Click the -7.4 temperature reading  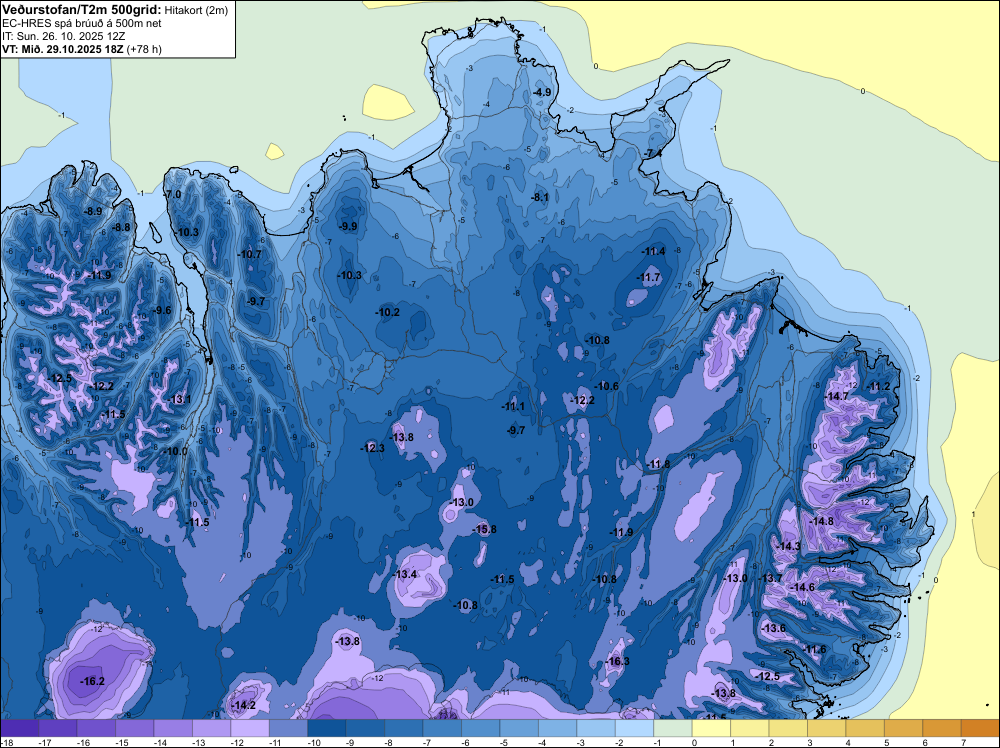(652, 154)
